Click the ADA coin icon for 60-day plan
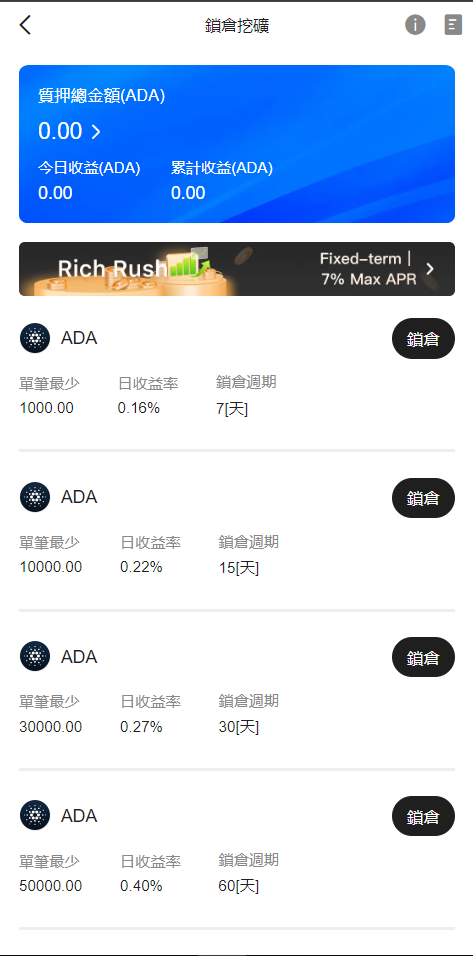The width and height of the screenshot is (473, 956). tap(35, 816)
